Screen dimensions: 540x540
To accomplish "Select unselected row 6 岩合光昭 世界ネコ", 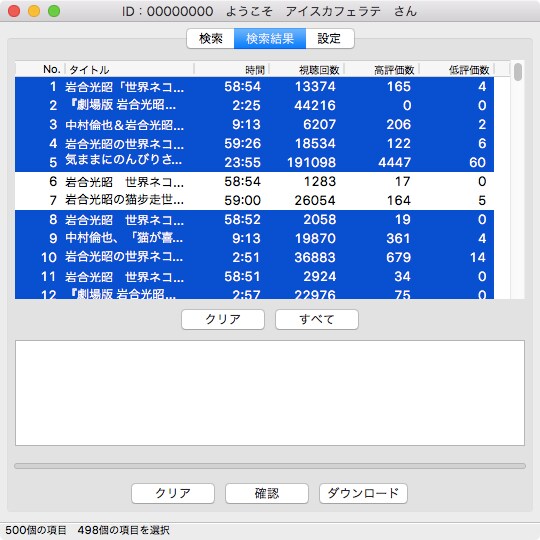I will coord(254,181).
